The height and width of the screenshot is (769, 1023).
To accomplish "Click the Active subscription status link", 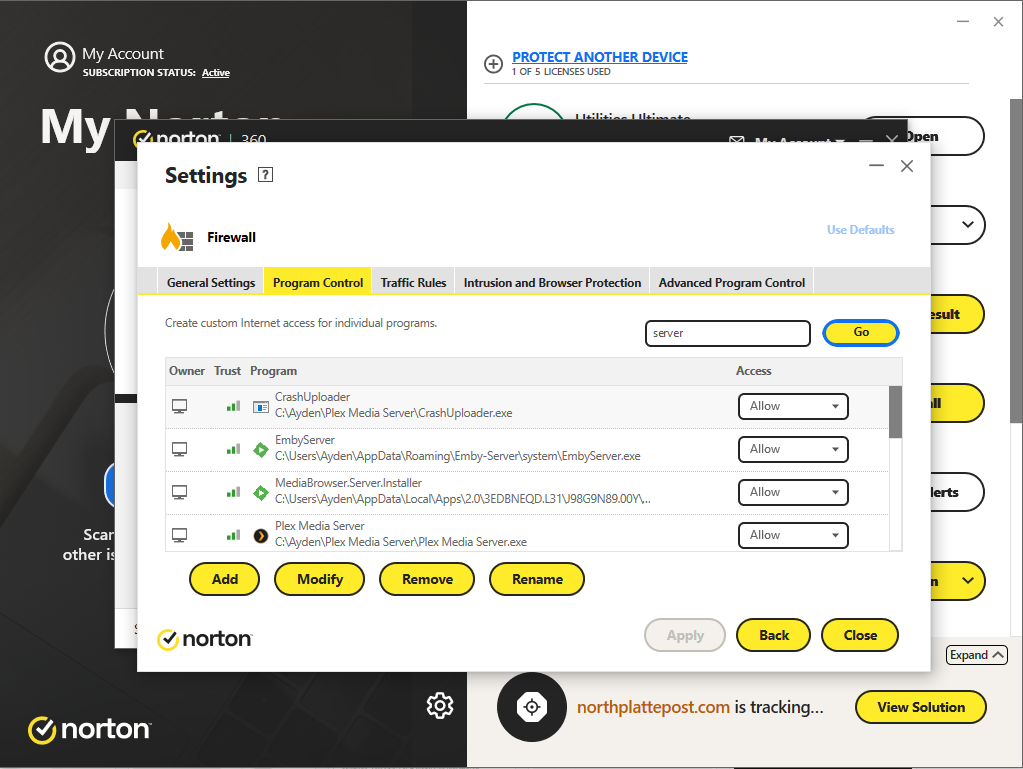I will tap(215, 72).
